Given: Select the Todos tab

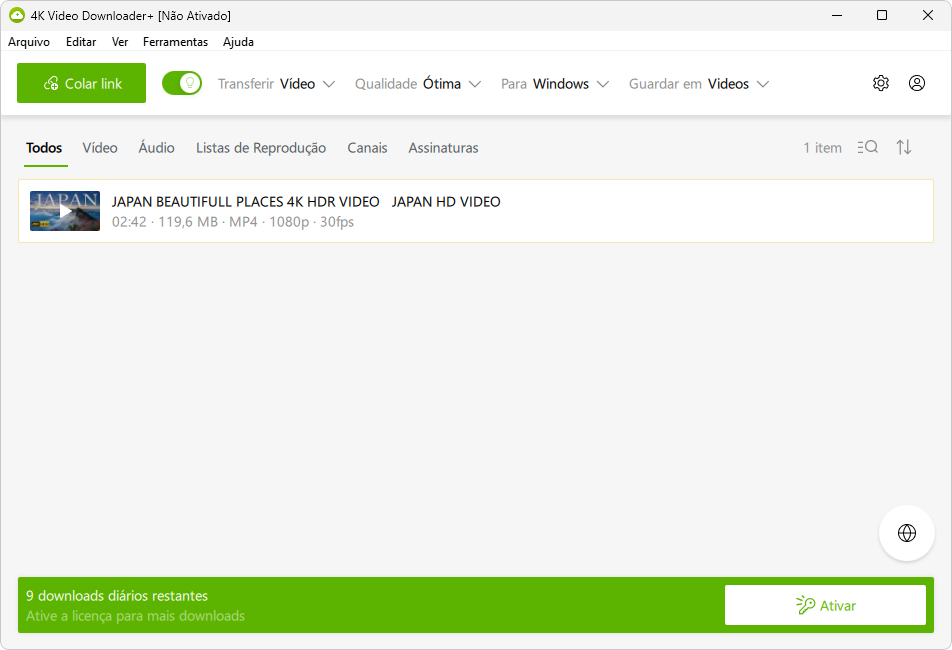Looking at the screenshot, I should tap(44, 147).
